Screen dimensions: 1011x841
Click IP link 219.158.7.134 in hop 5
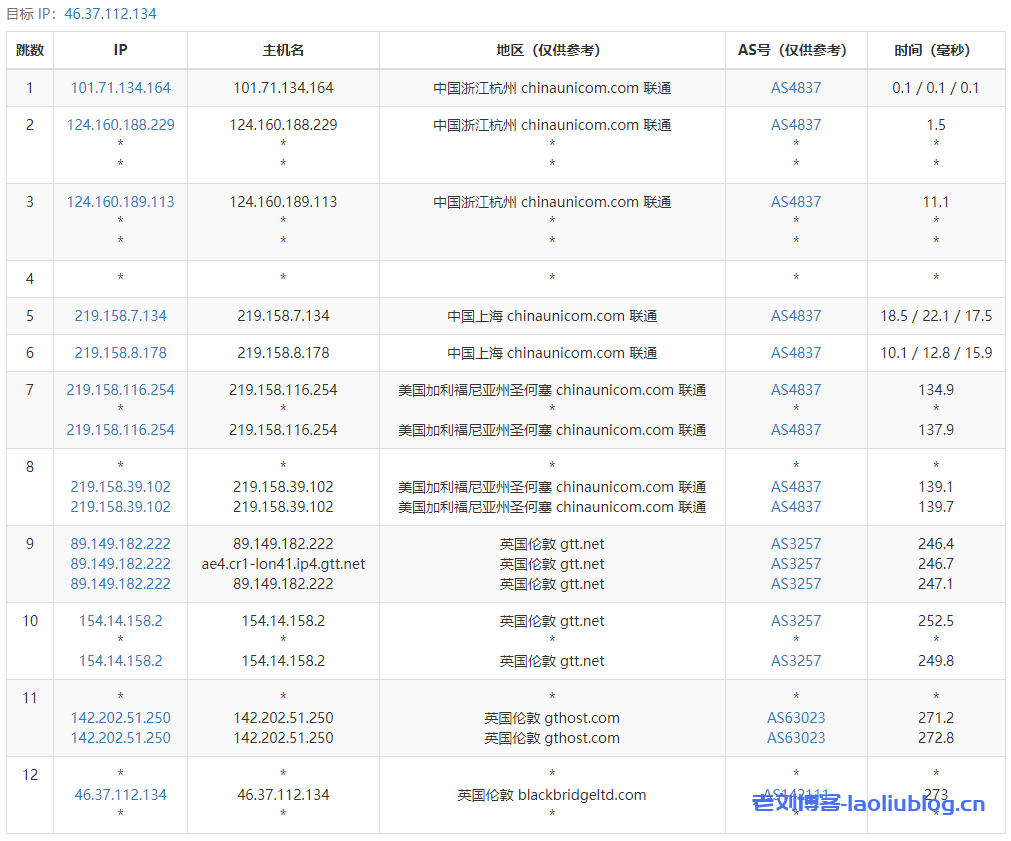pos(120,316)
